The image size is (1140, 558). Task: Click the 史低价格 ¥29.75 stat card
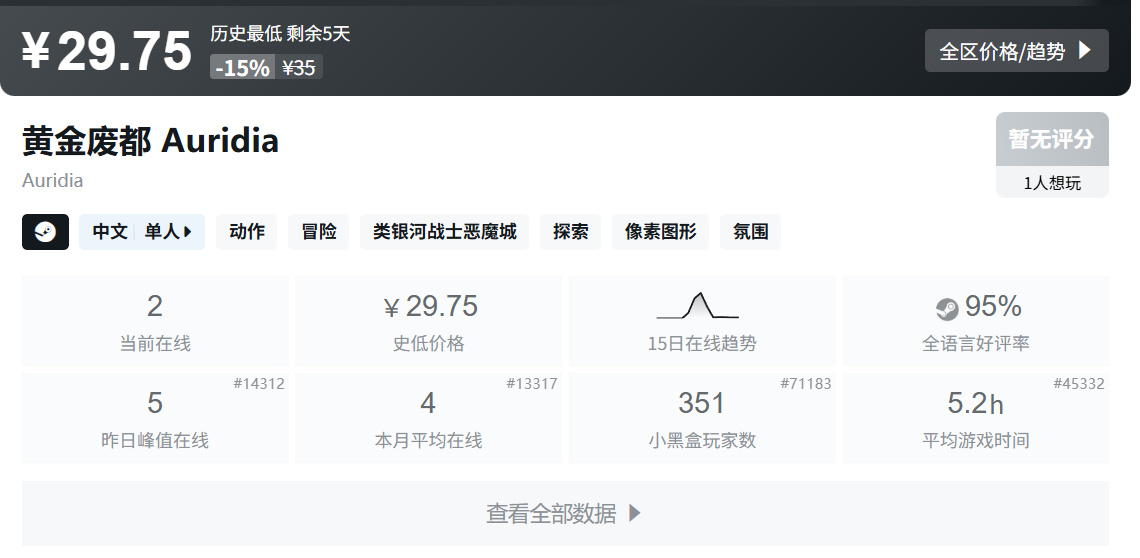428,321
